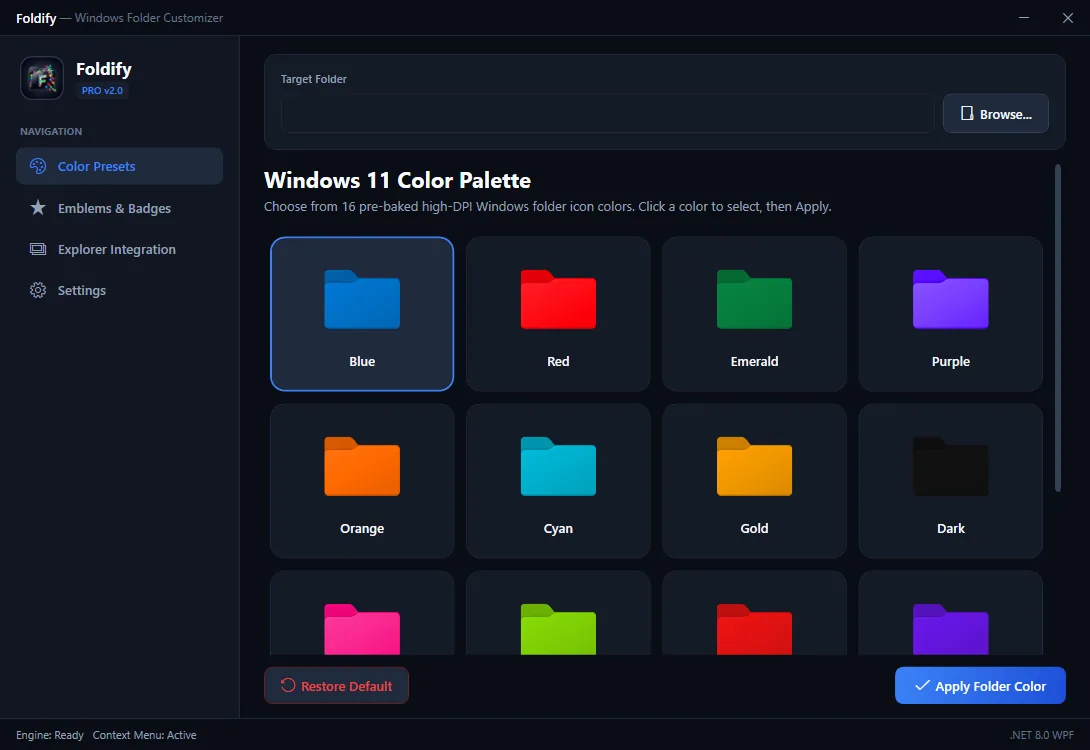
Task: Click the Red folder icon
Action: (558, 300)
